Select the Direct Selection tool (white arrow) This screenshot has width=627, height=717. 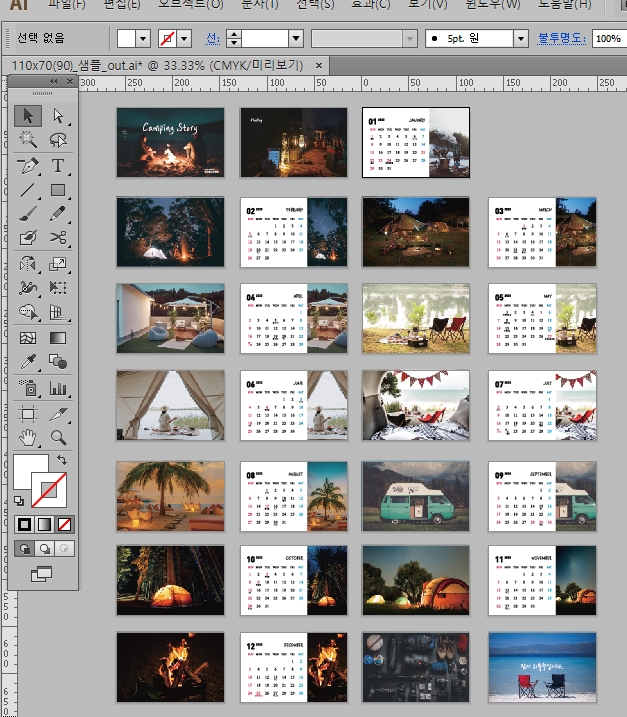click(x=58, y=116)
